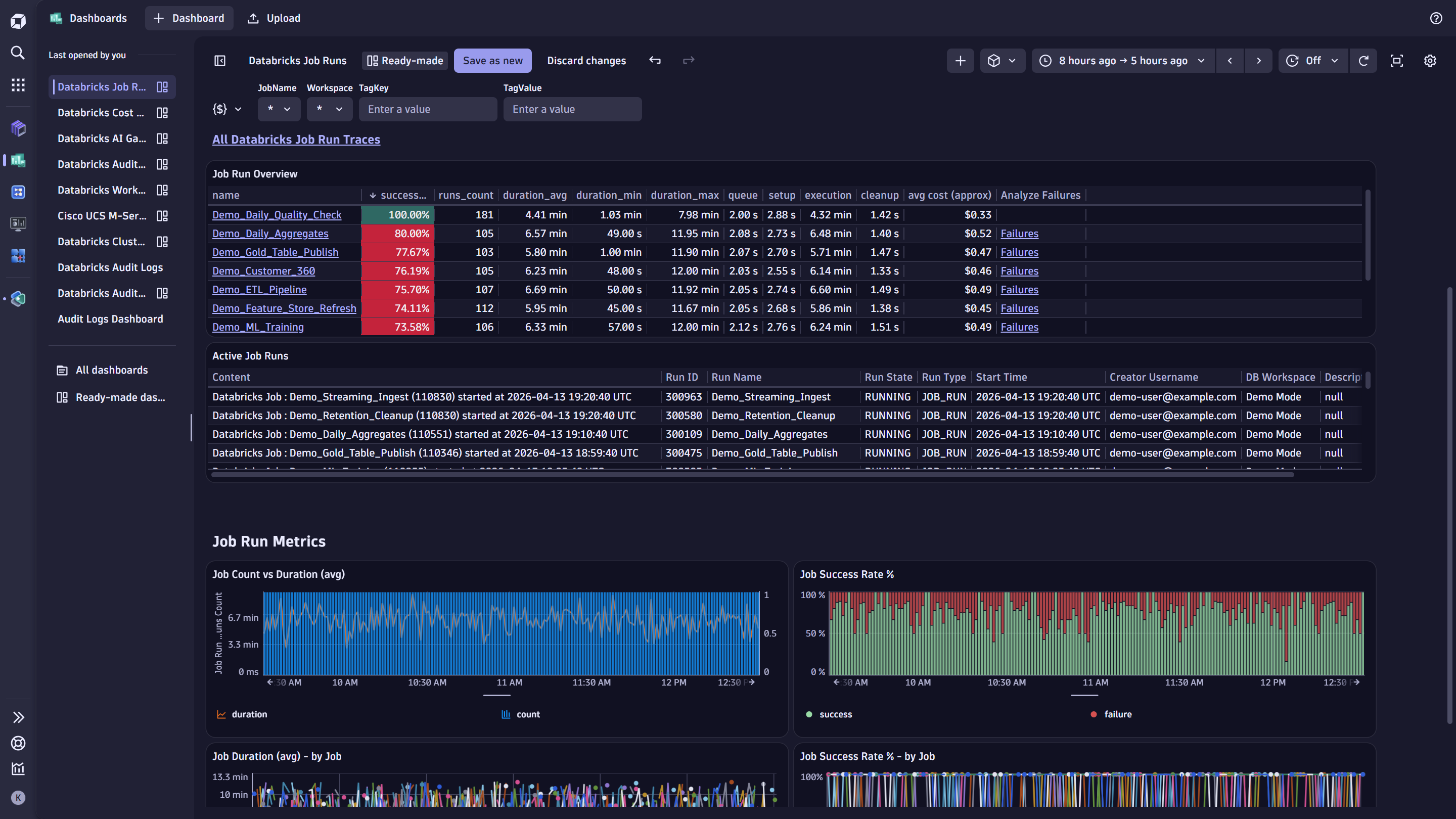Open the apps grid icon in the sidebar
This screenshot has width=1456, height=819.
18,85
